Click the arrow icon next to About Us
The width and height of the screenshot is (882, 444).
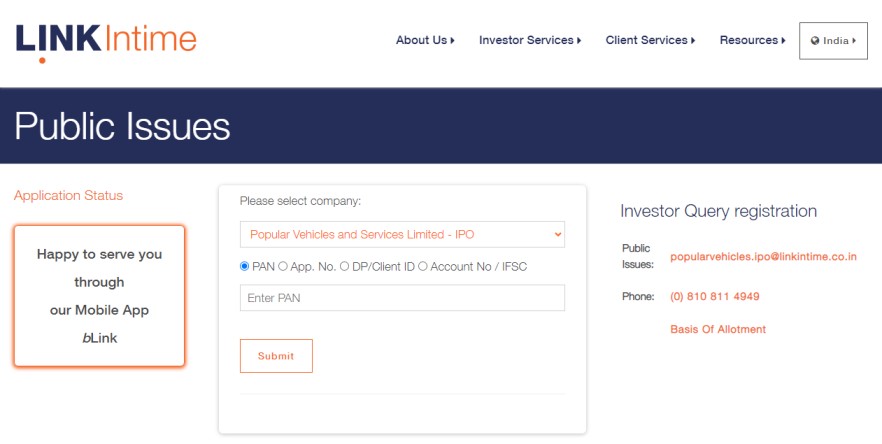452,41
